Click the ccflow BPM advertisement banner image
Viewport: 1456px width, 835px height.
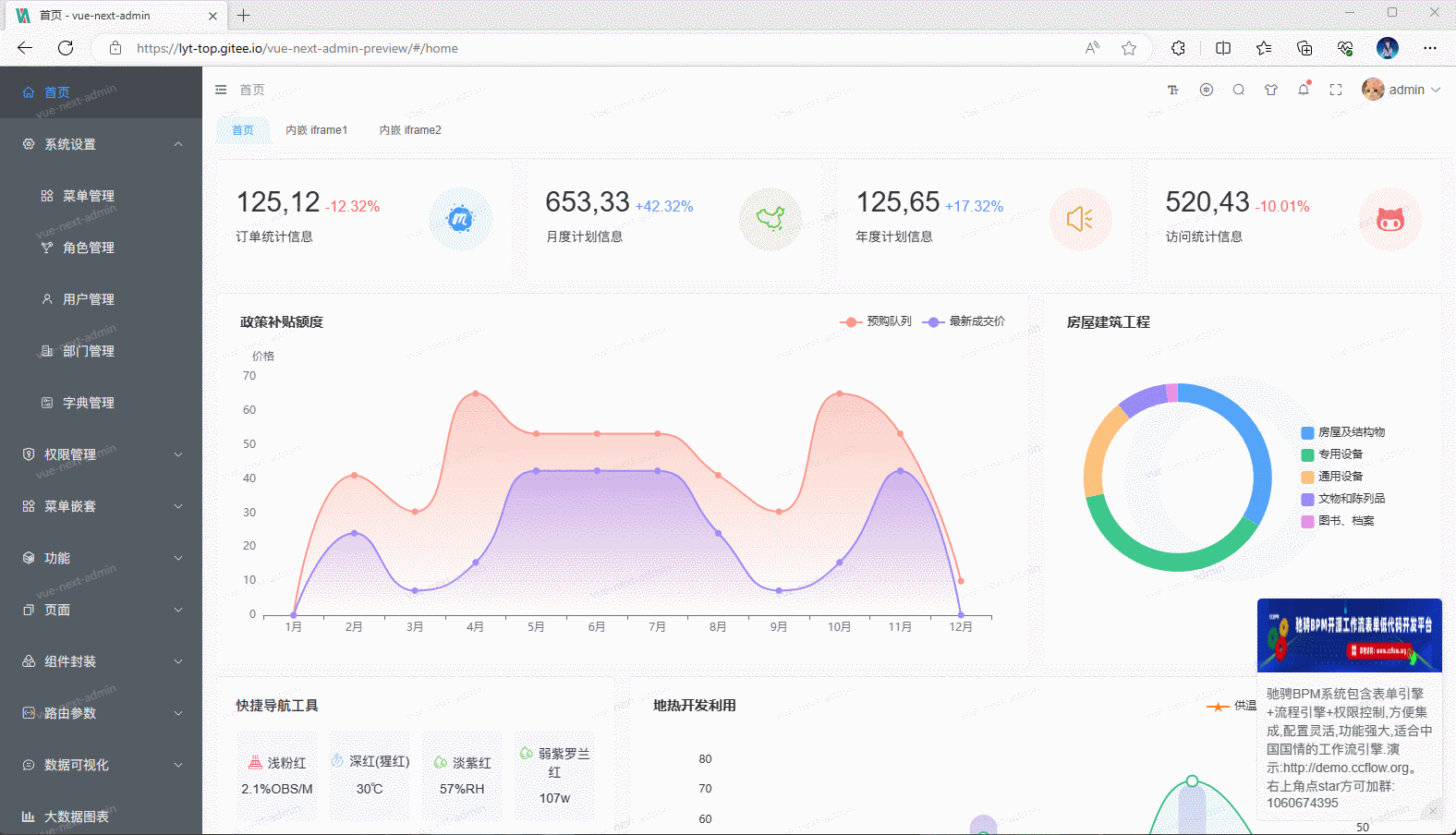[1349, 635]
